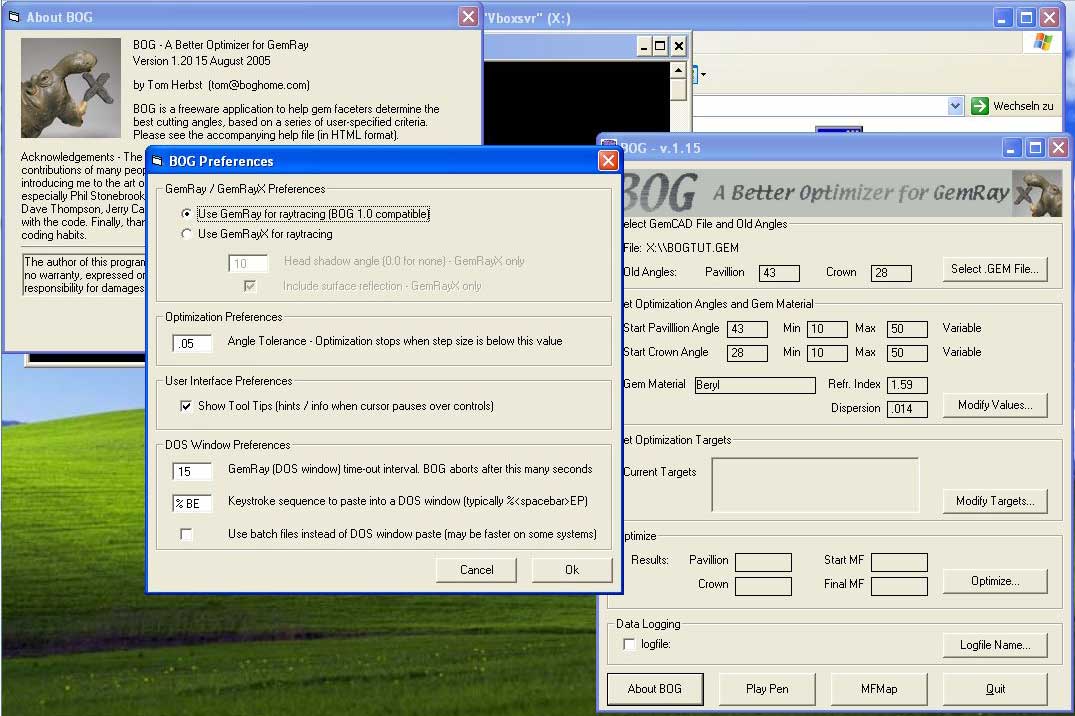Screen dimensions: 1075x716
Task: Click the Results Crown output field
Action: click(x=763, y=586)
